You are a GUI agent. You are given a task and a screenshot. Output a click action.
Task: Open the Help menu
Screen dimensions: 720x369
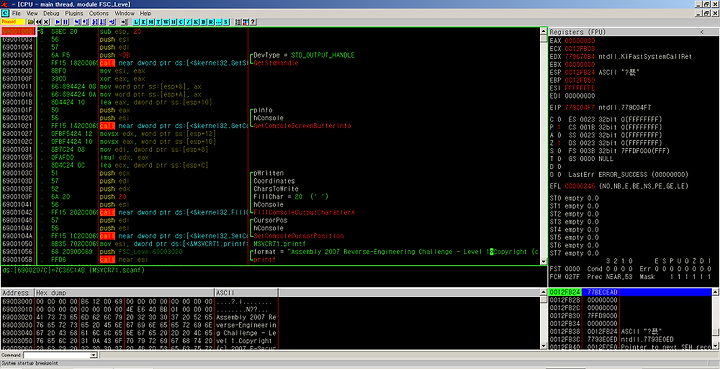point(146,14)
